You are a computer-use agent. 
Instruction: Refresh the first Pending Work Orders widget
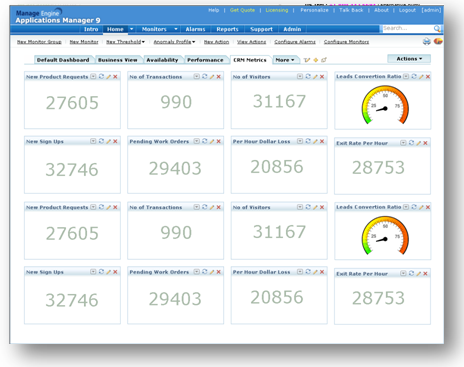coord(205,141)
